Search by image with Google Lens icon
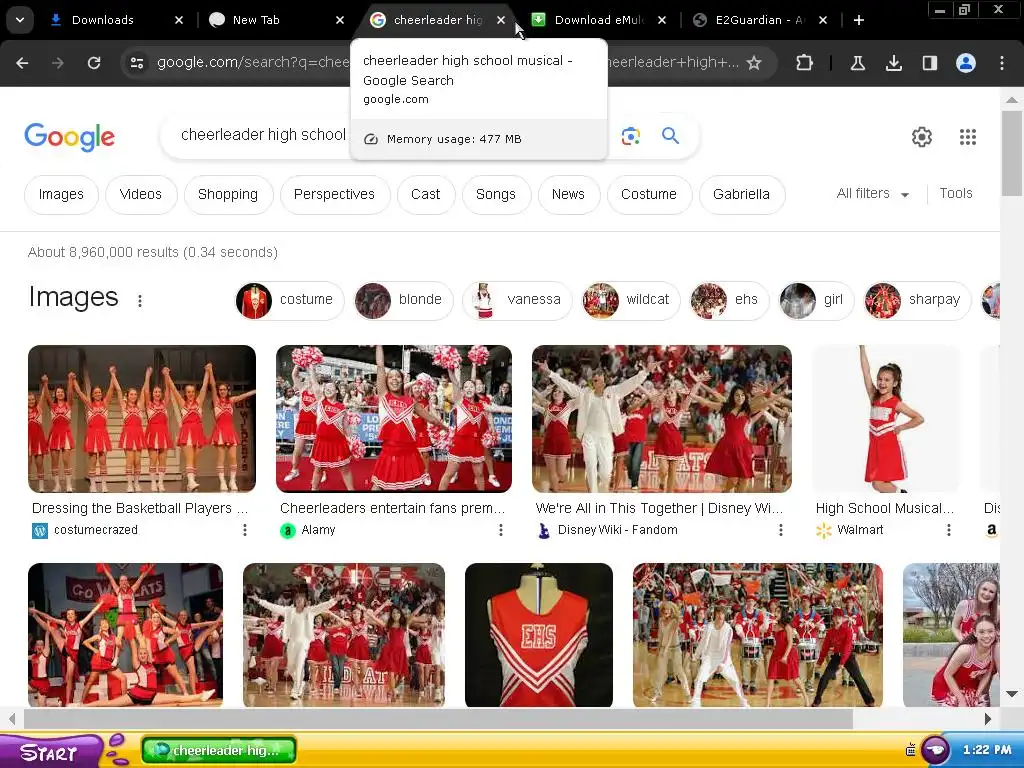This screenshot has height=768, width=1024. click(x=631, y=136)
